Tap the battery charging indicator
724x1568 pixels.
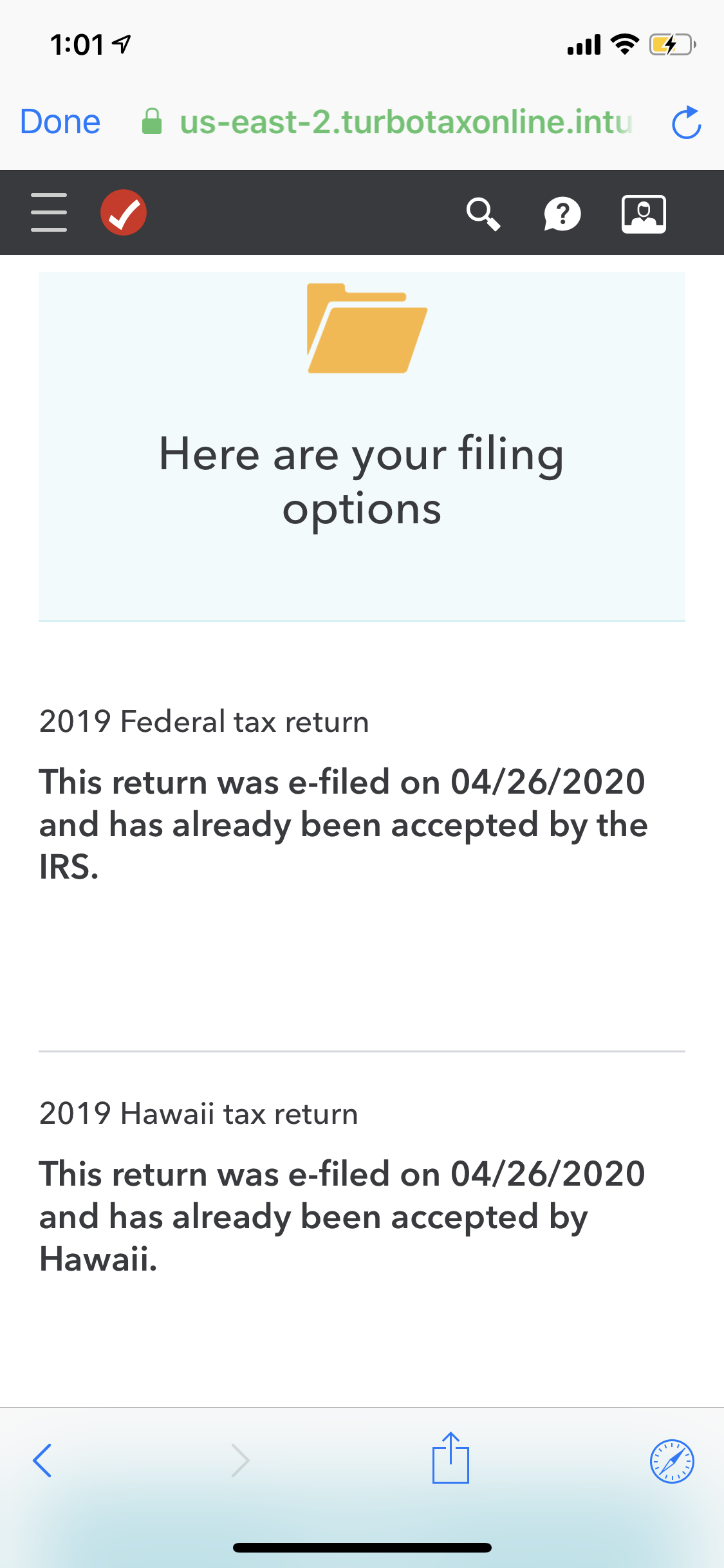point(672,45)
